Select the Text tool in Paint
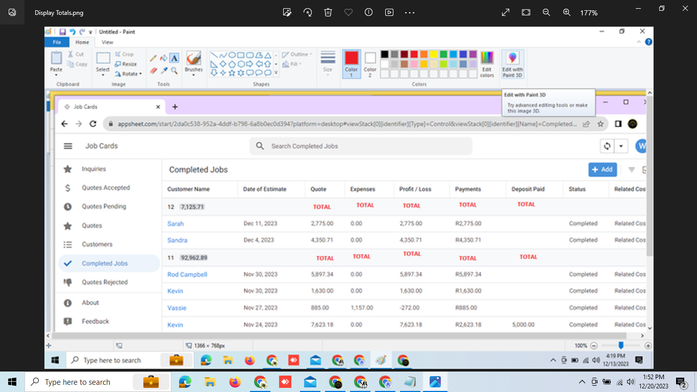Image resolution: width=697 pixels, height=392 pixels. click(174, 58)
